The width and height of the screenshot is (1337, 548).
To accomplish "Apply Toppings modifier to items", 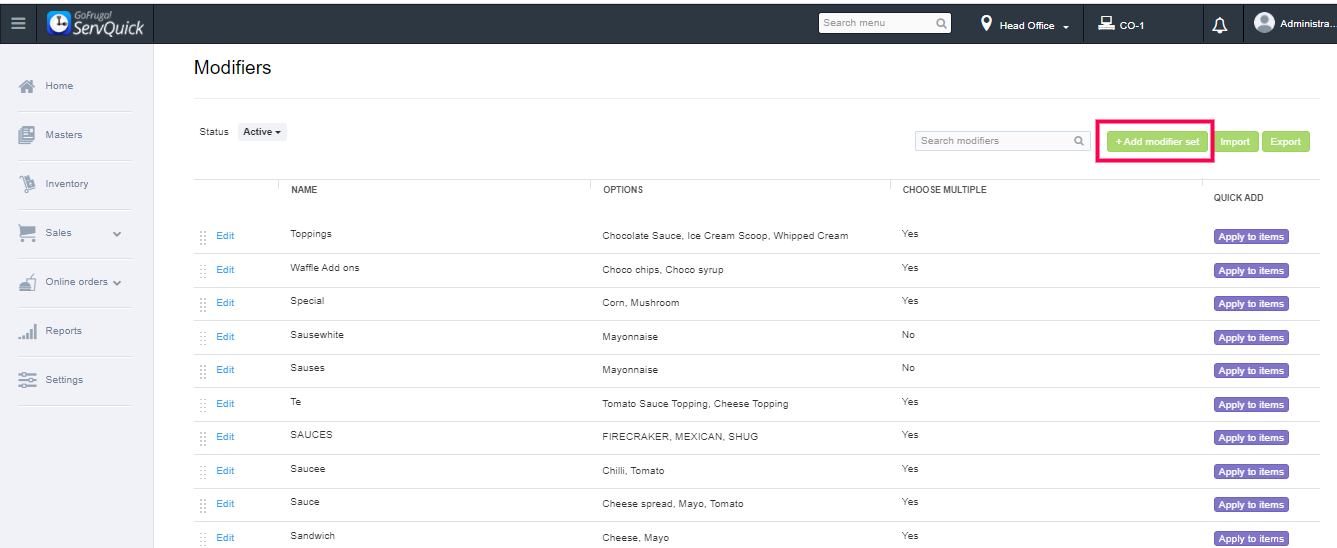I will [1251, 237].
